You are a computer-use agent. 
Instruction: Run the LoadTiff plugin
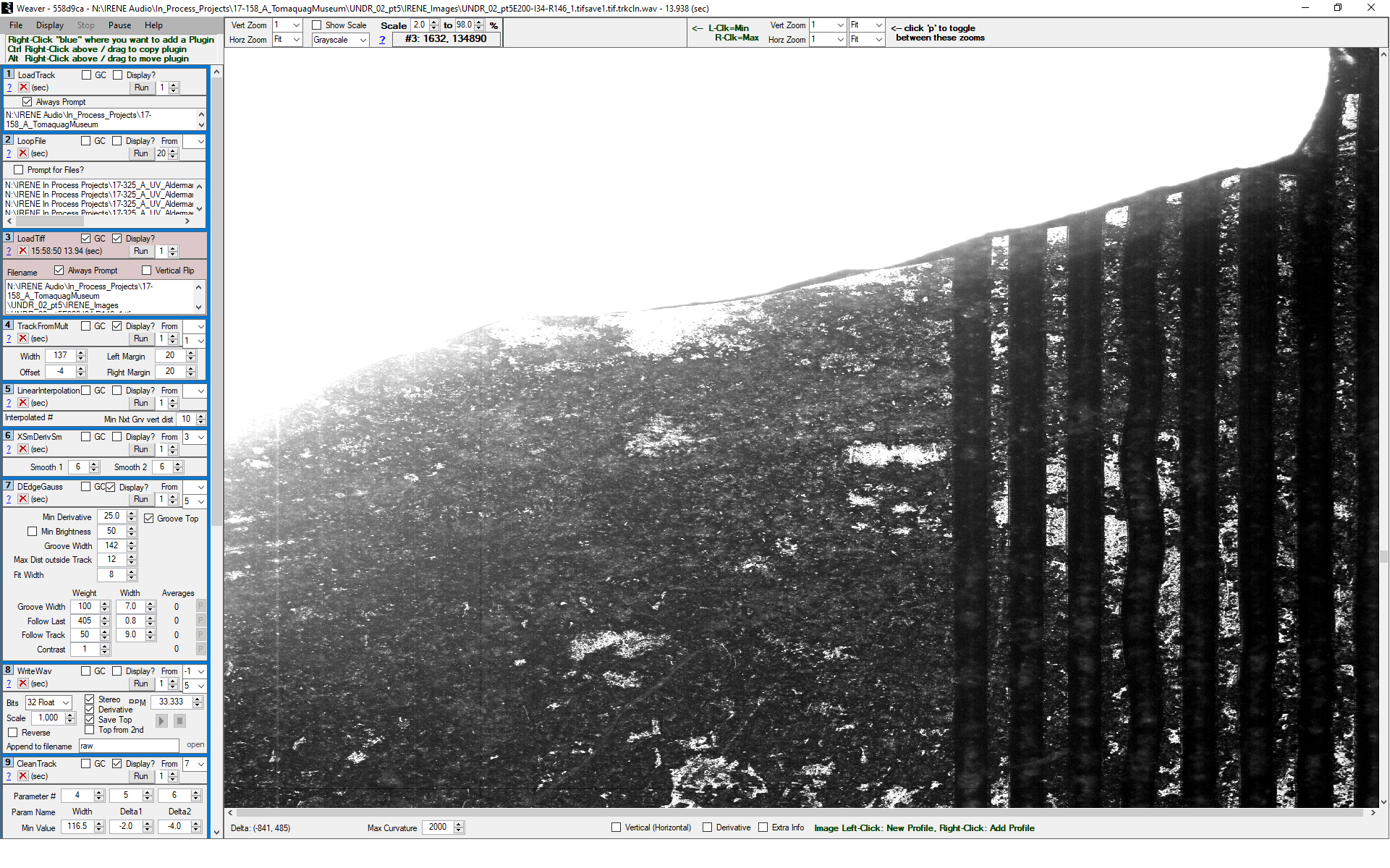coord(141,251)
